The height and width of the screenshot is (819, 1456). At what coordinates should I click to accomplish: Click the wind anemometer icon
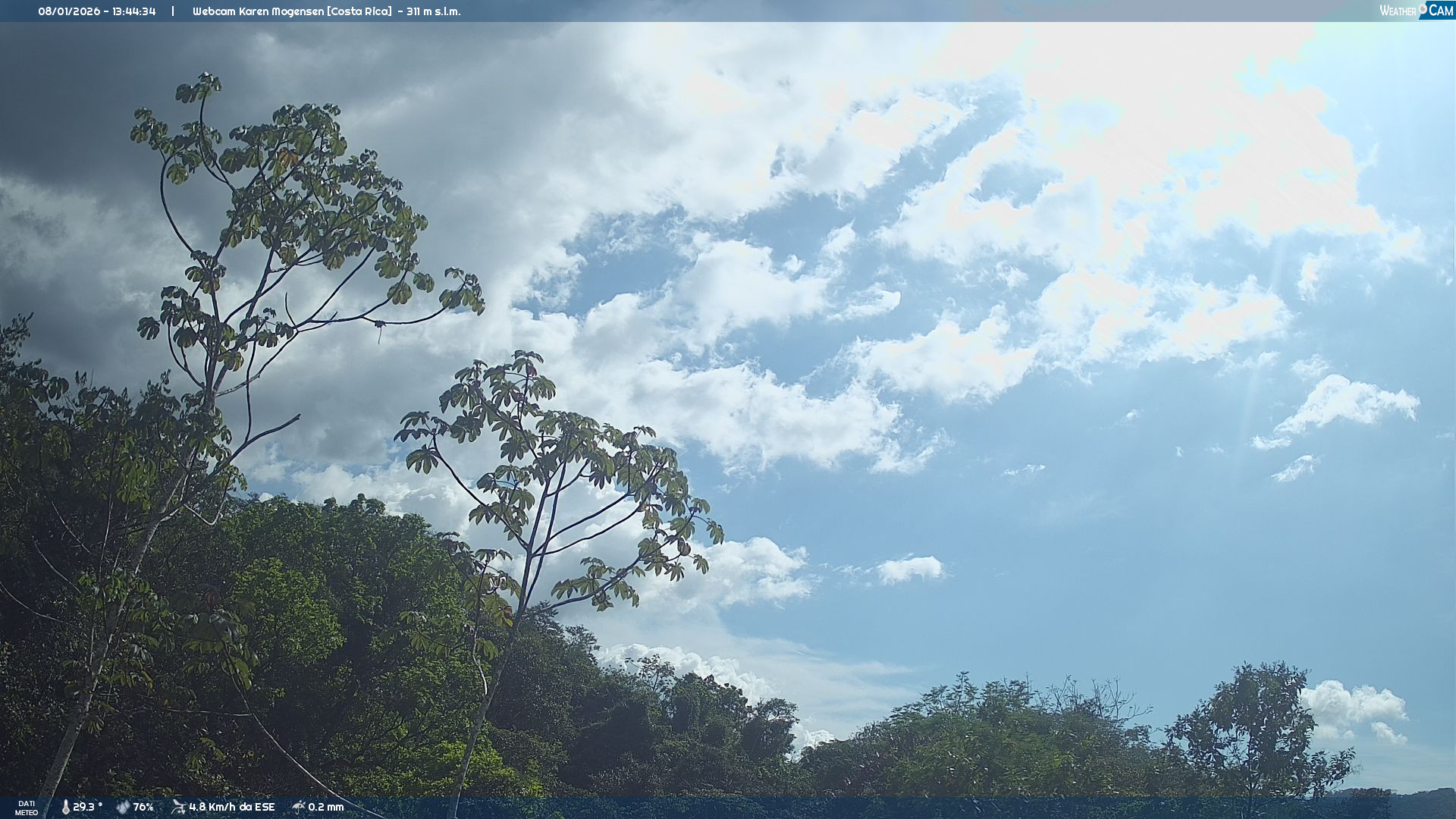pyautogui.click(x=178, y=807)
